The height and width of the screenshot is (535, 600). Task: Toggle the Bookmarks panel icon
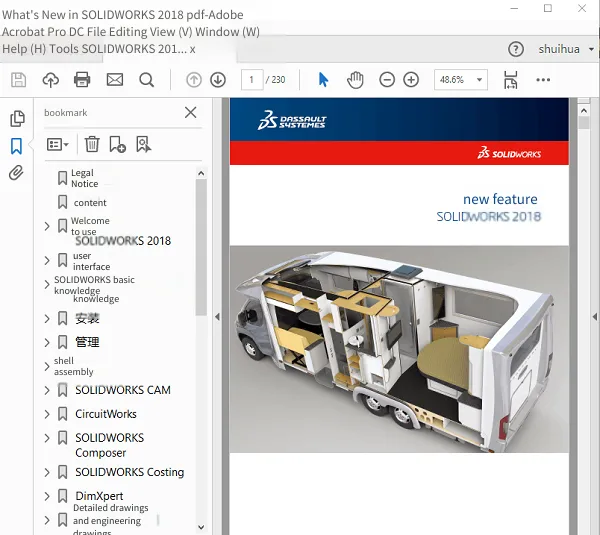[16, 146]
